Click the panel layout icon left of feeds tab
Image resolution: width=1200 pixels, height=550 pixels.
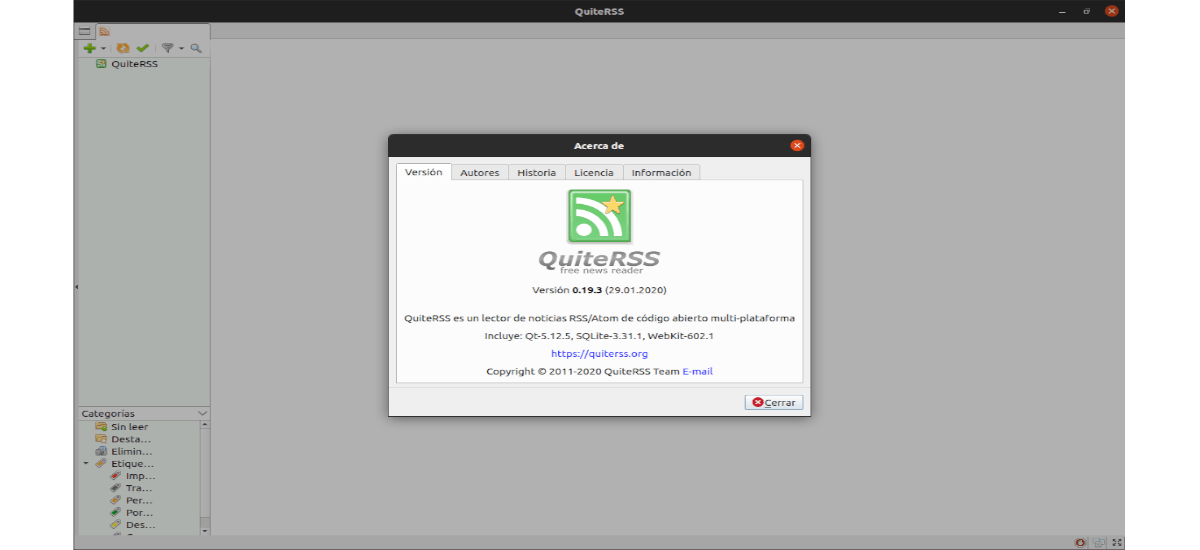85,31
